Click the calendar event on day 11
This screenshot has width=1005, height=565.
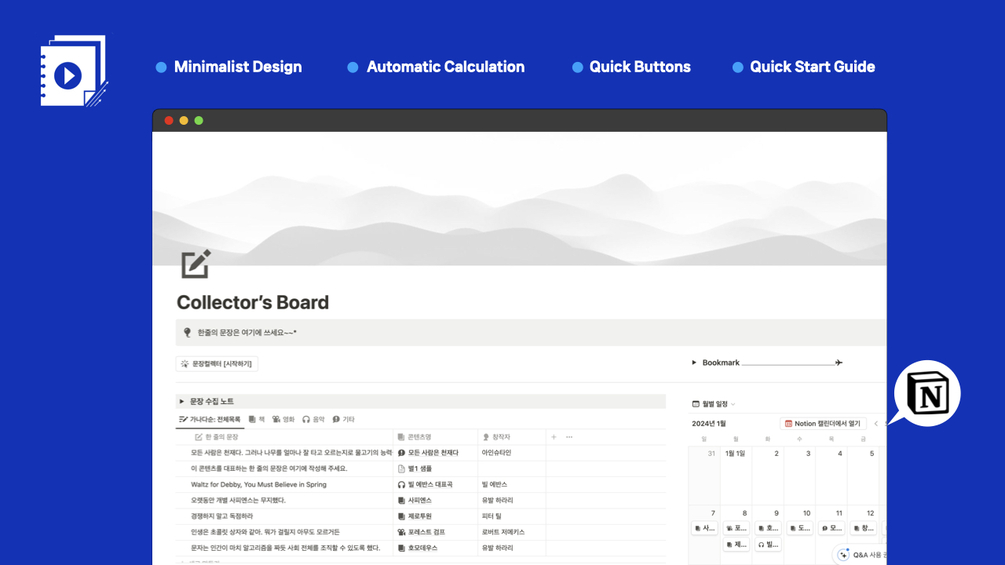click(x=831, y=528)
